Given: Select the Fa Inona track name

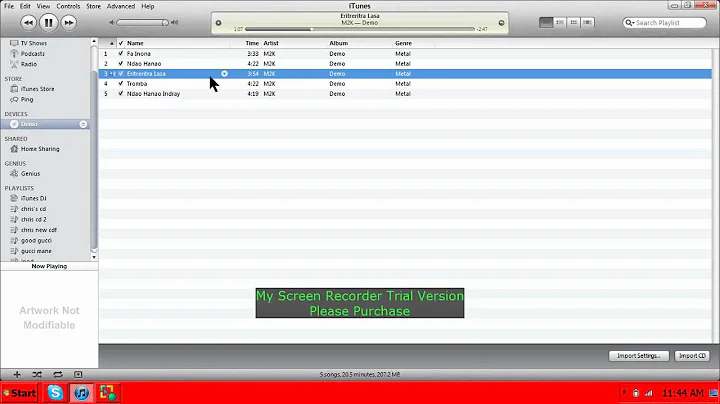Looking at the screenshot, I should (138, 53).
